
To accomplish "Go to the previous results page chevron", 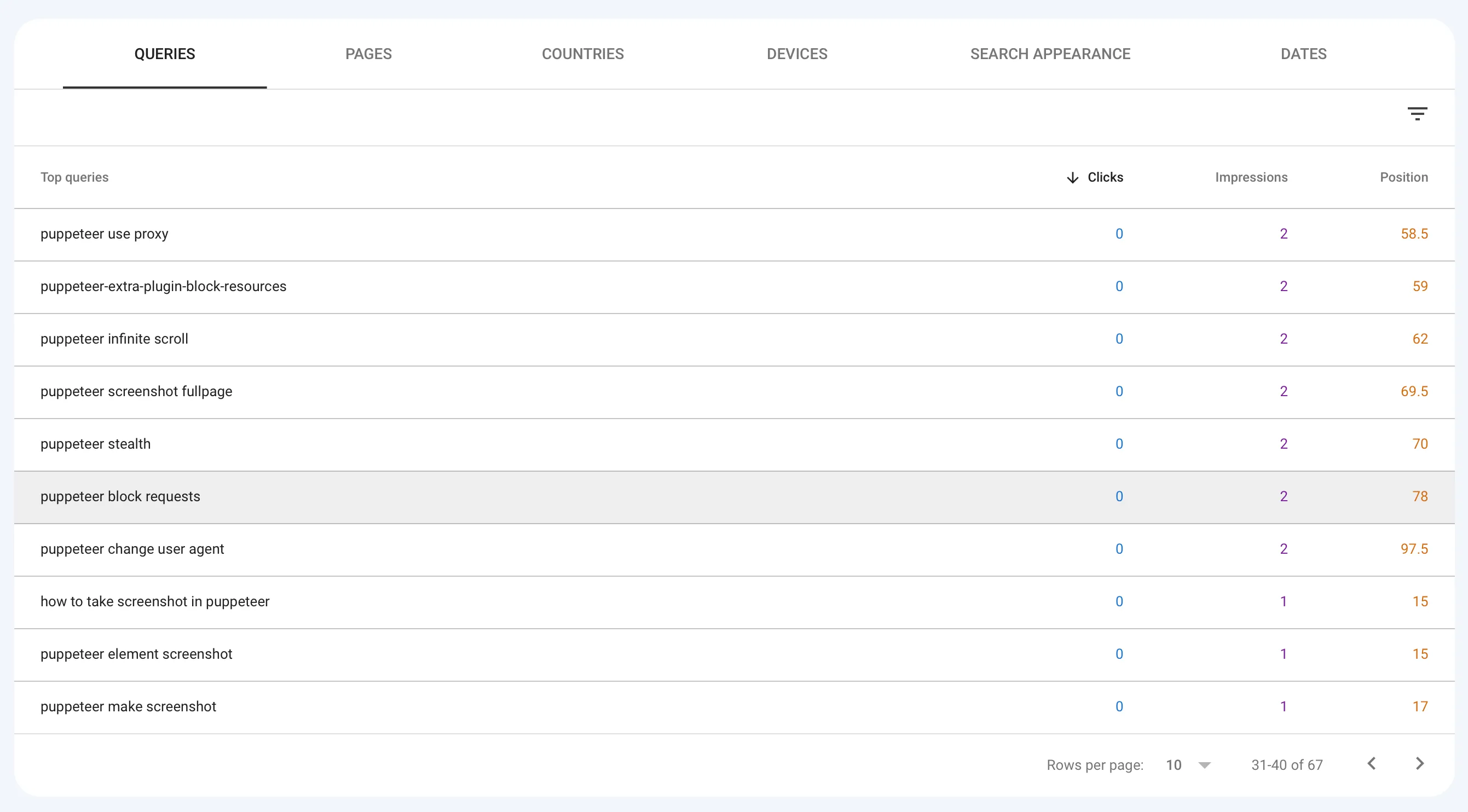I will 1372,764.
